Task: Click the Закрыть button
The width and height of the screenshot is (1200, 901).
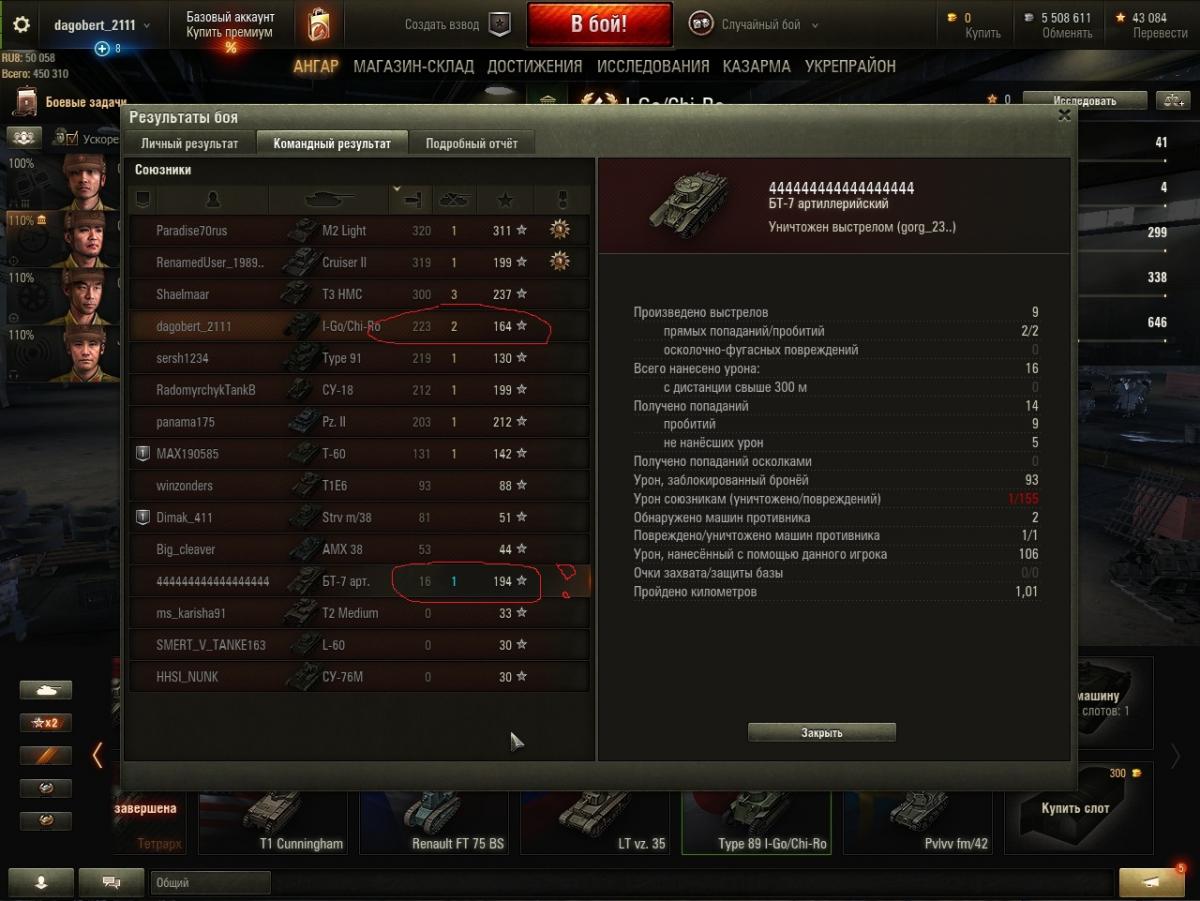Action: [822, 733]
